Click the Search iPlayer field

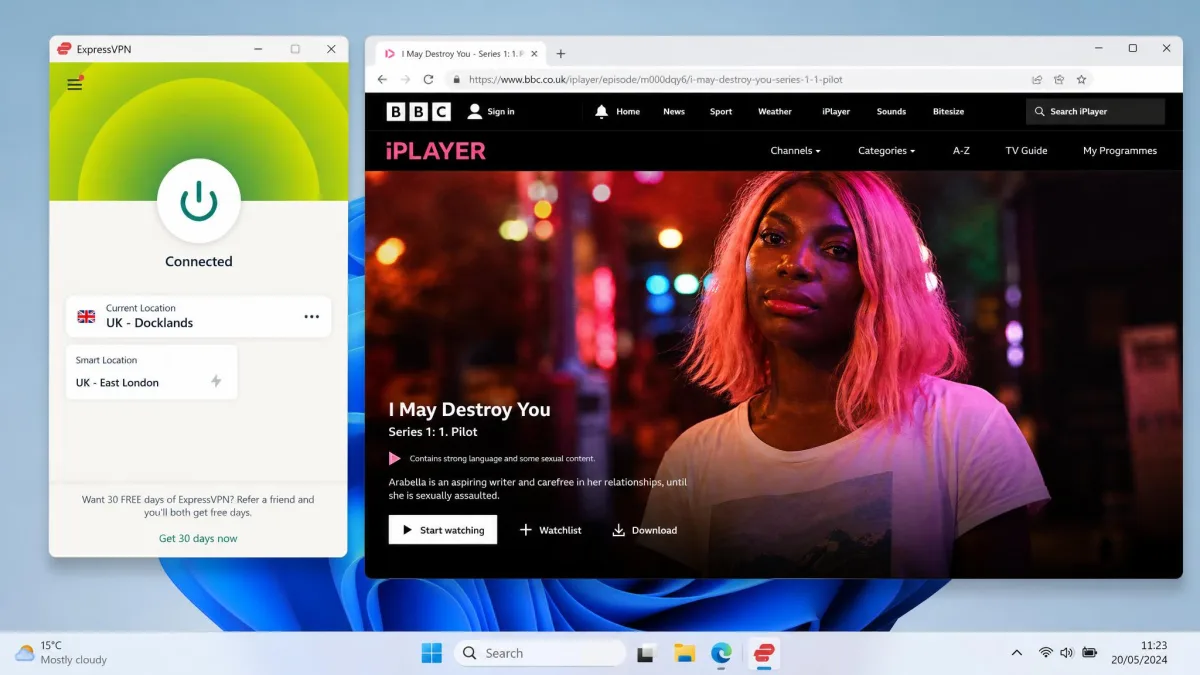1095,111
